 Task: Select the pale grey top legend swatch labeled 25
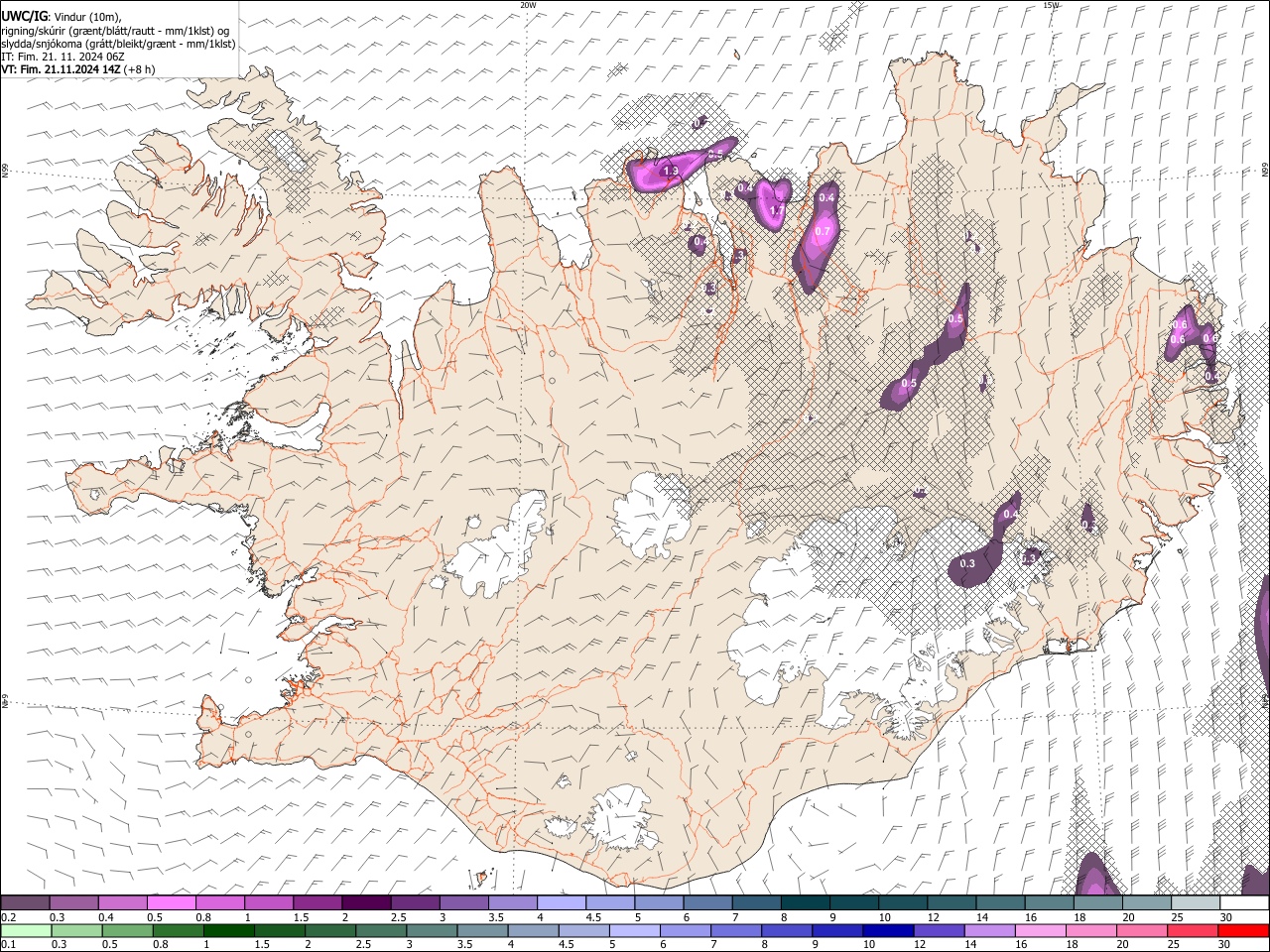1196,902
